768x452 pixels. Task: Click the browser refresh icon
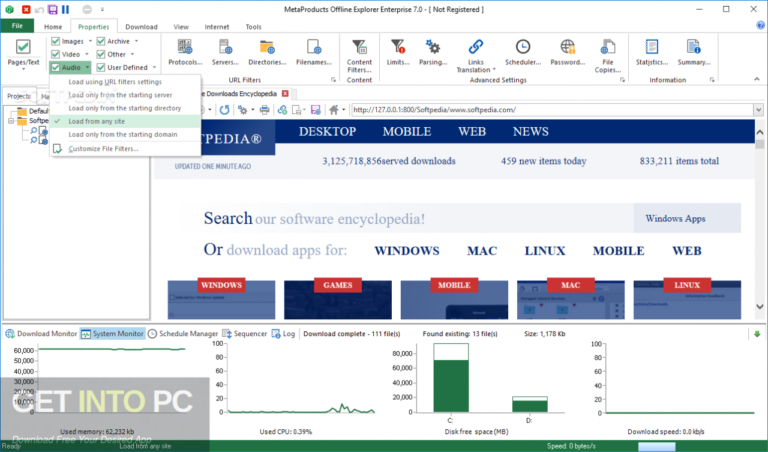(224, 110)
